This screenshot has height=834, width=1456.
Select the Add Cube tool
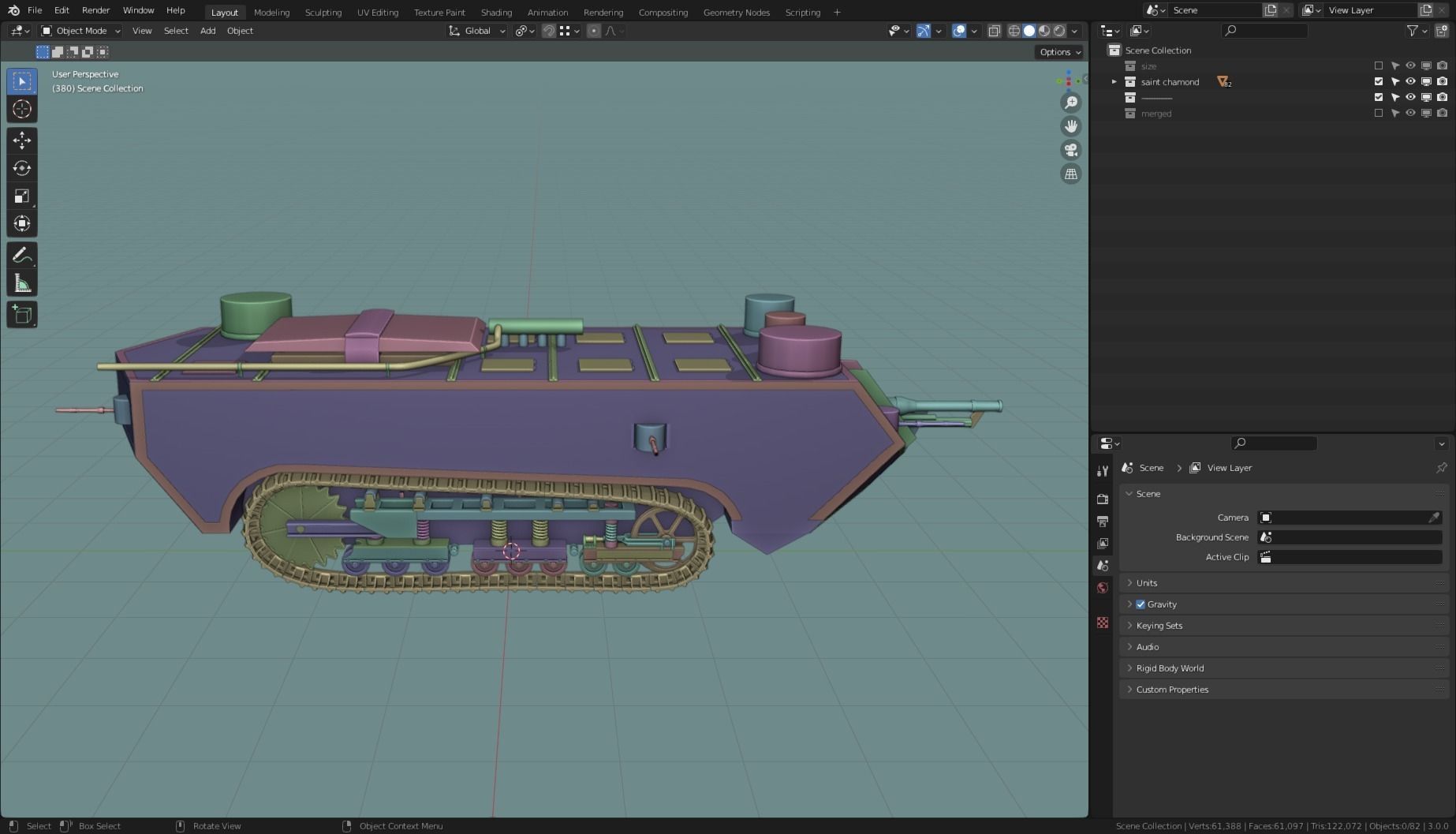click(x=22, y=315)
